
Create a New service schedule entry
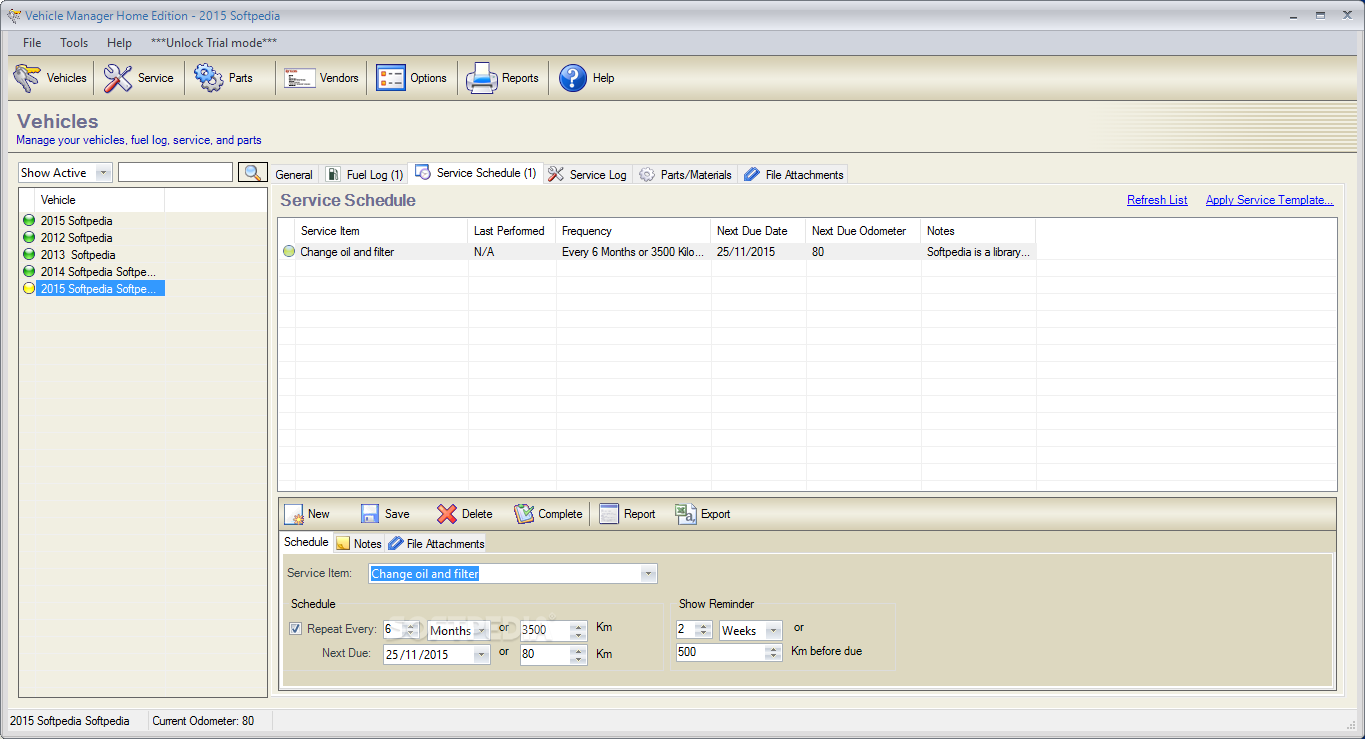pyautogui.click(x=307, y=514)
